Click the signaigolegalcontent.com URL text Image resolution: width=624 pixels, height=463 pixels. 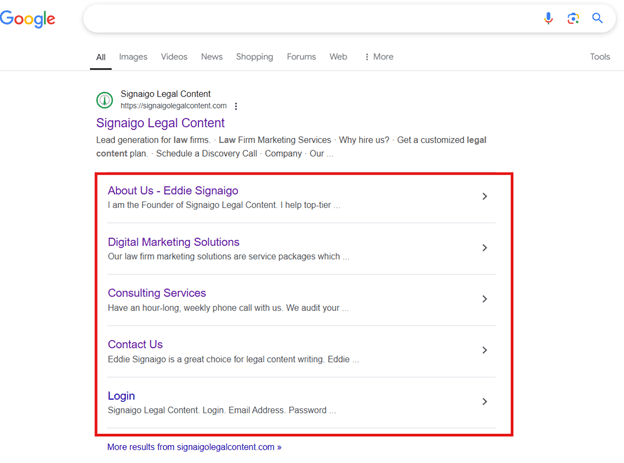tap(174, 106)
